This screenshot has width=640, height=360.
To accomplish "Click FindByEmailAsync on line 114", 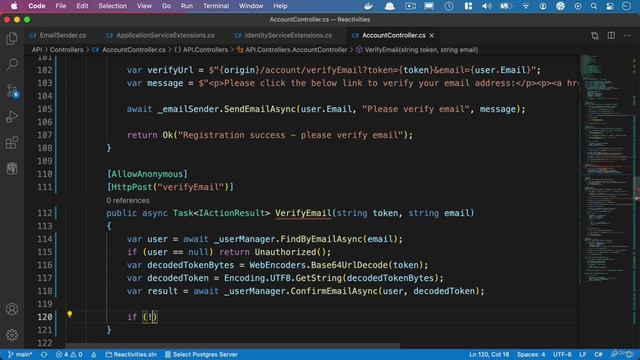I will tap(321, 239).
